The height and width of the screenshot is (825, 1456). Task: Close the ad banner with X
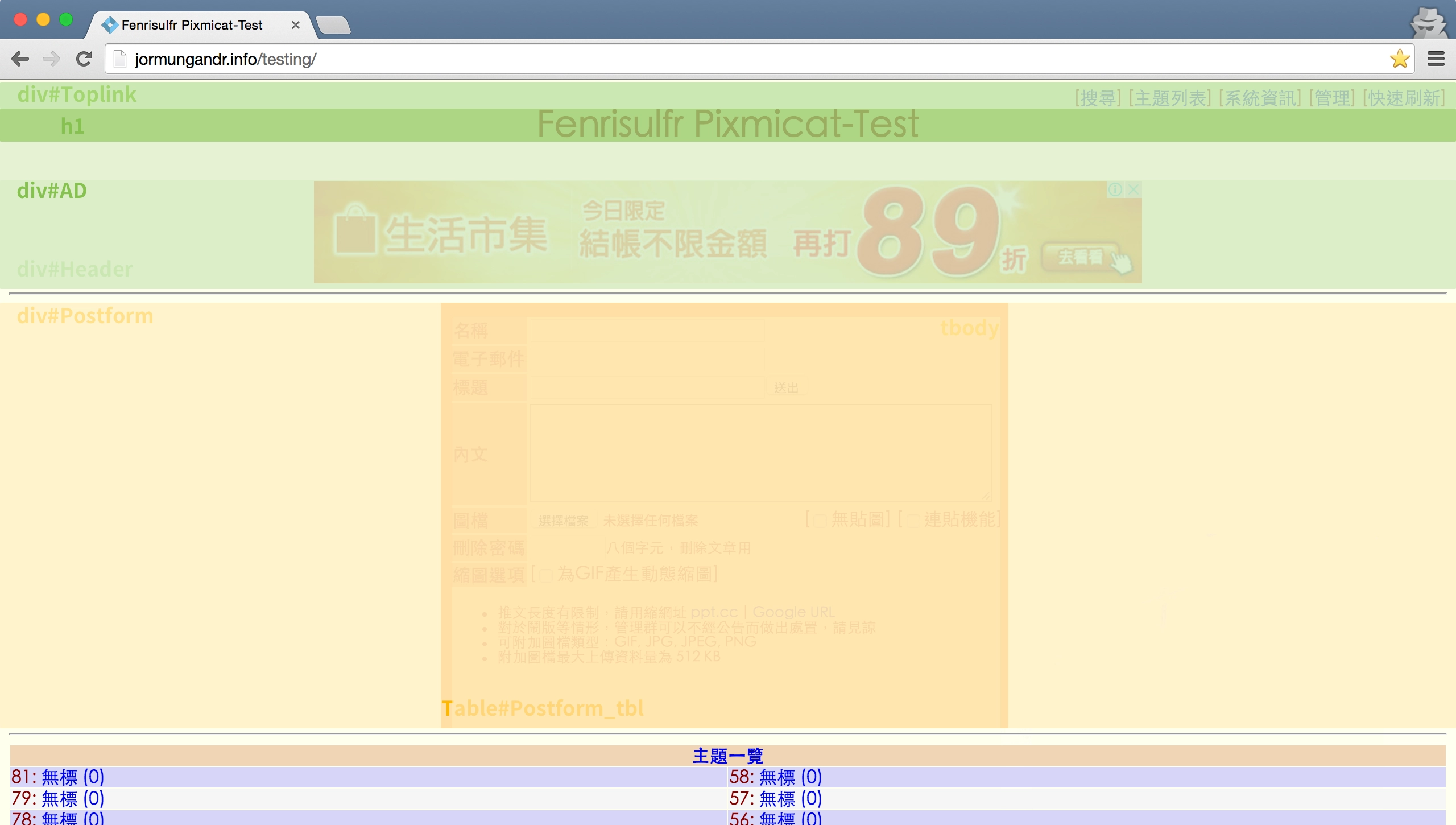click(x=1133, y=189)
